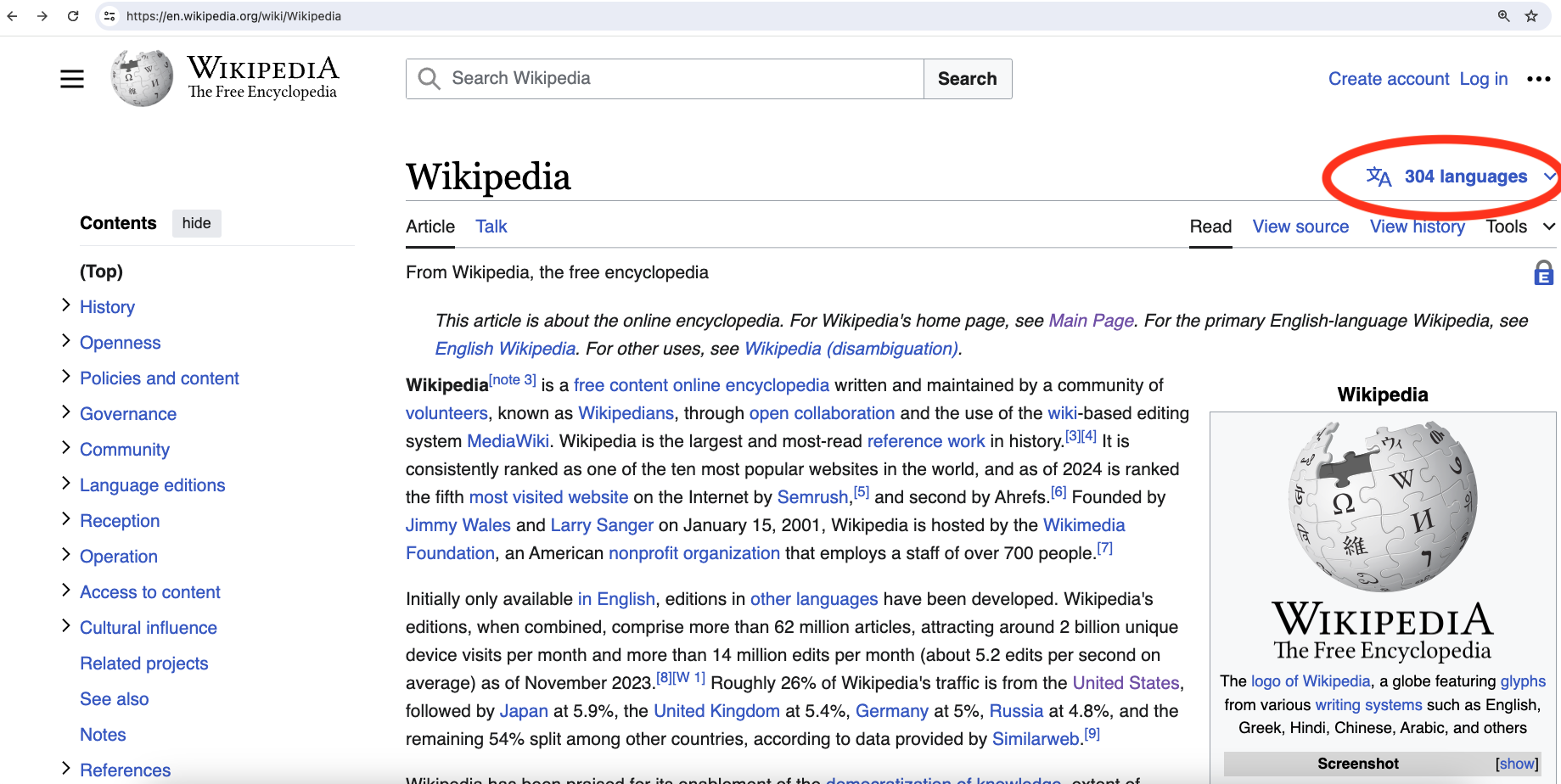Open the glyphs link in caption
The width and height of the screenshot is (1561, 784).
point(1523,681)
